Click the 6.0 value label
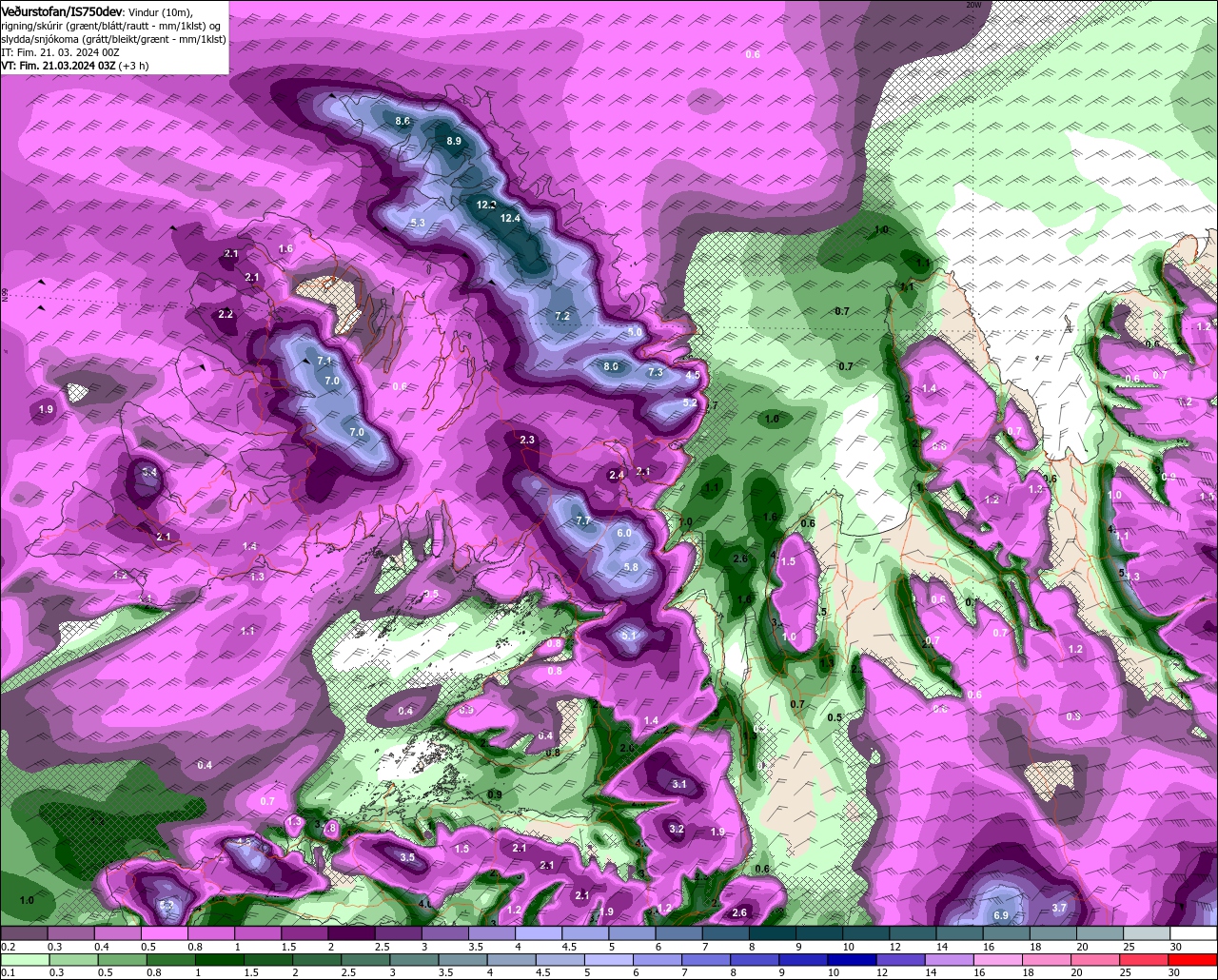 click(624, 533)
